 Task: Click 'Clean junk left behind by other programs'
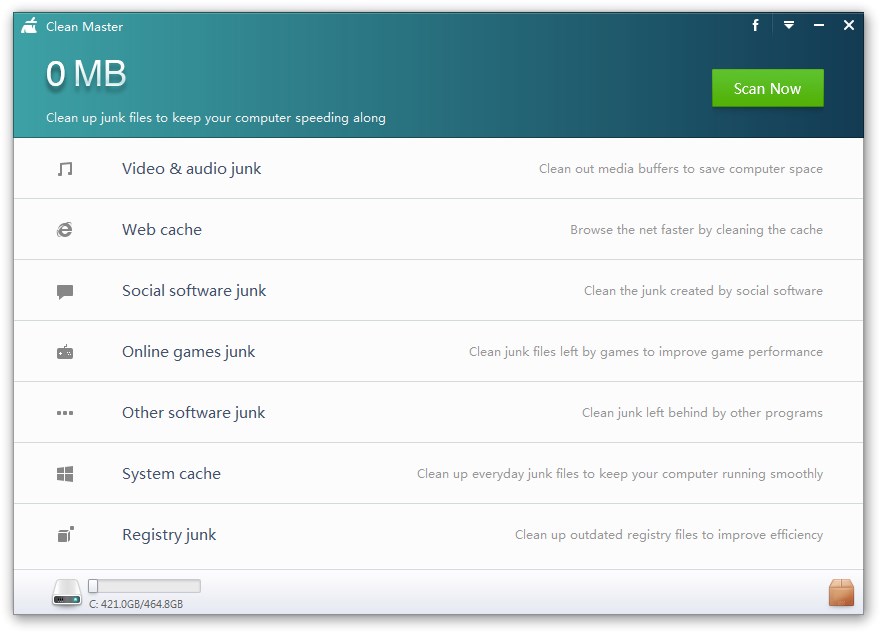pyautogui.click(x=702, y=413)
